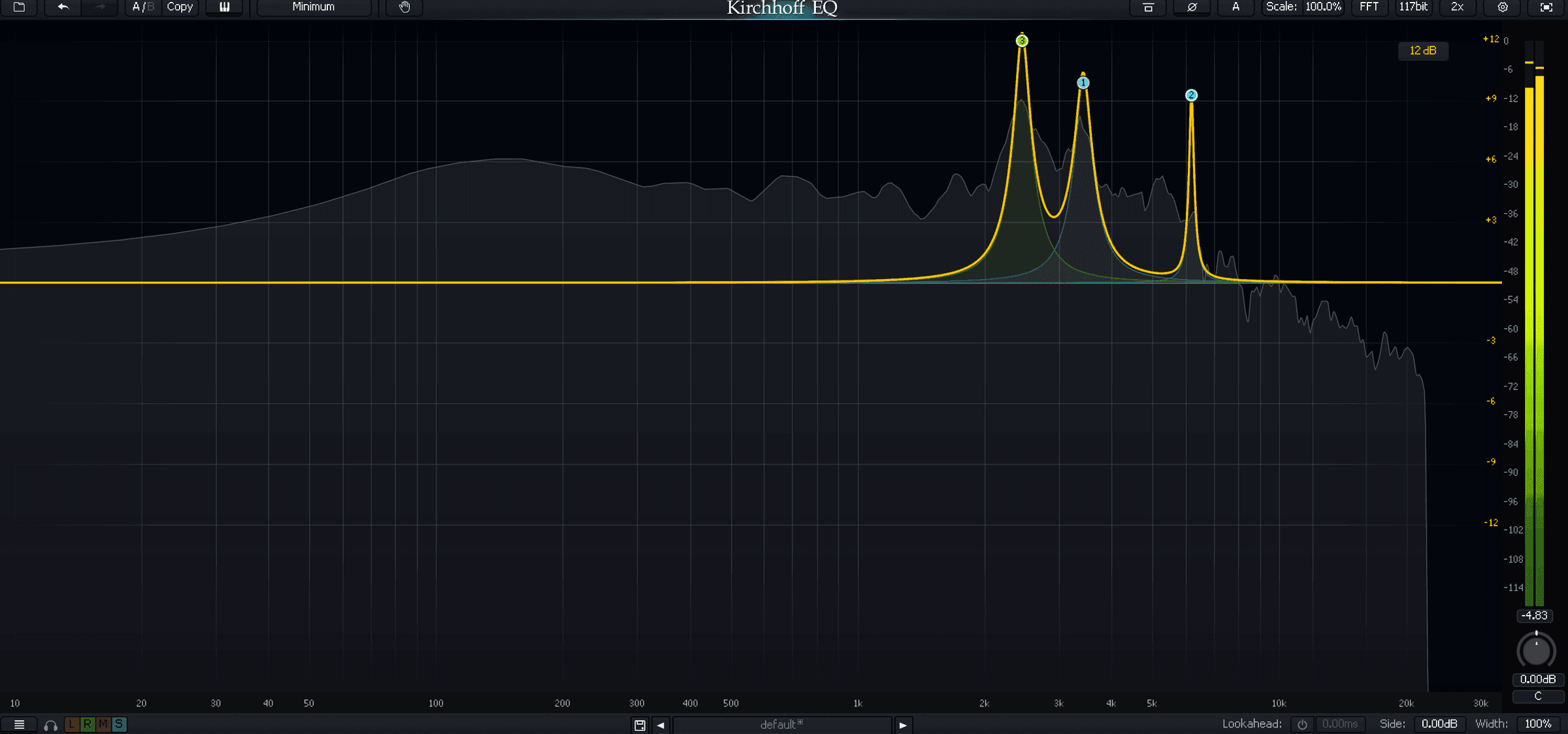
Task: Toggle A/B comparison state
Action: pos(143,7)
